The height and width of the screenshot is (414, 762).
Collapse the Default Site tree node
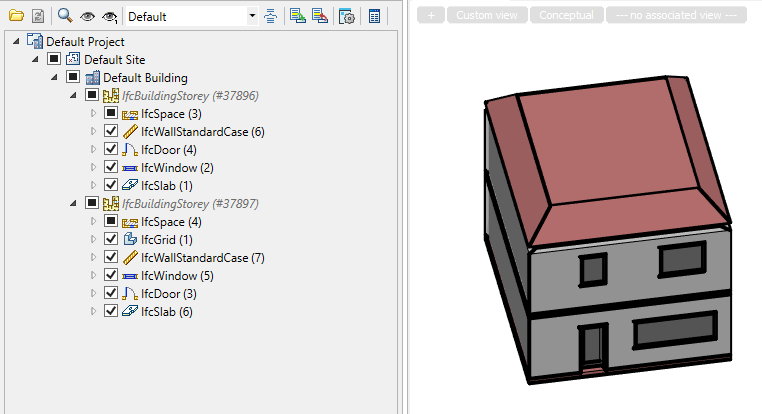pyautogui.click(x=37, y=60)
